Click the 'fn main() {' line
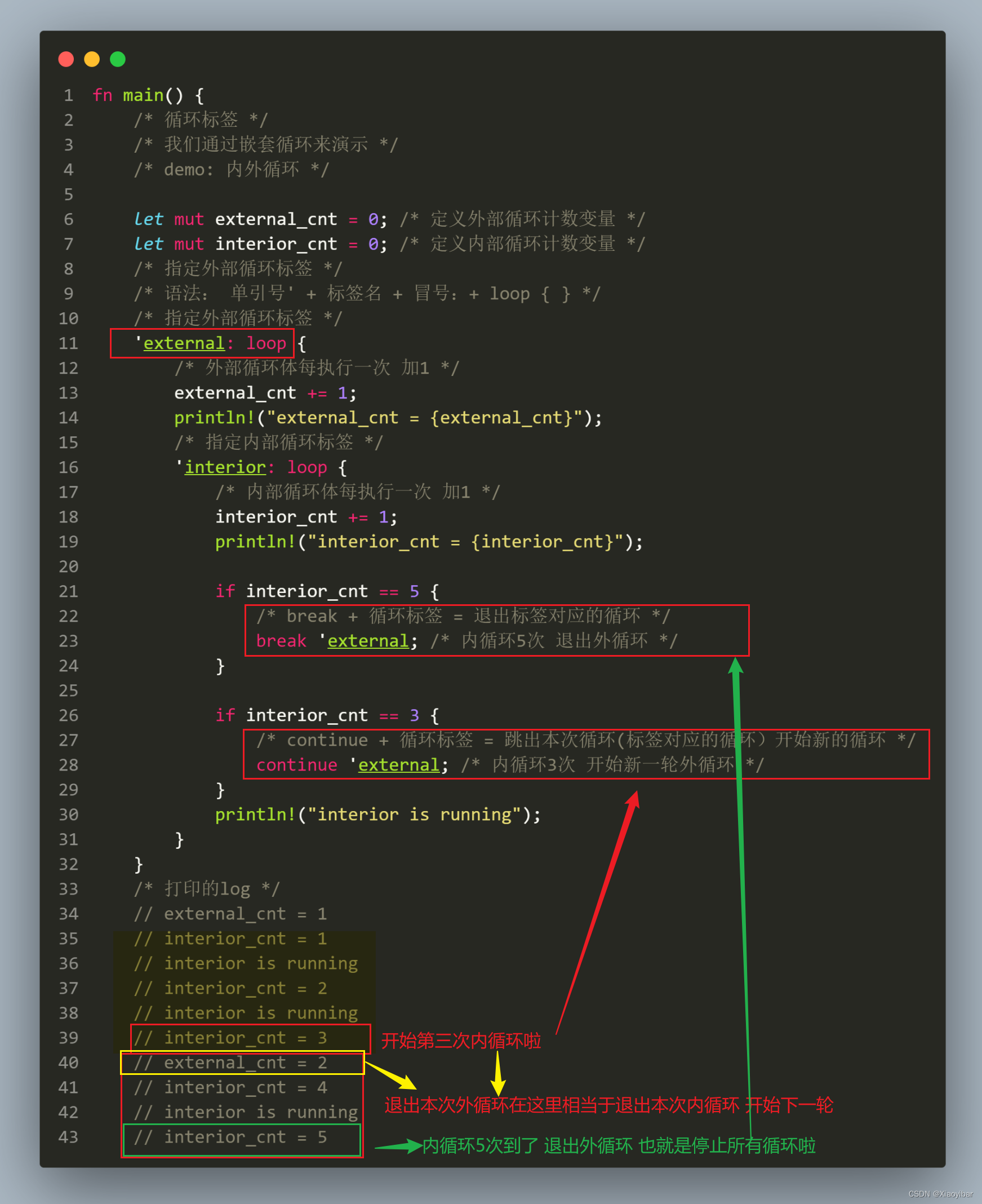Screen dimensions: 982x1204 [148, 95]
